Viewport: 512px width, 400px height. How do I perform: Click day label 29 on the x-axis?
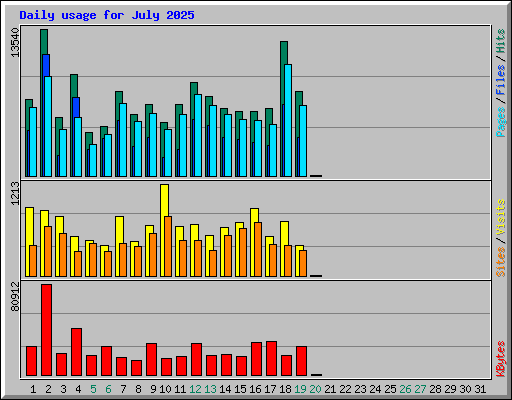450,389
